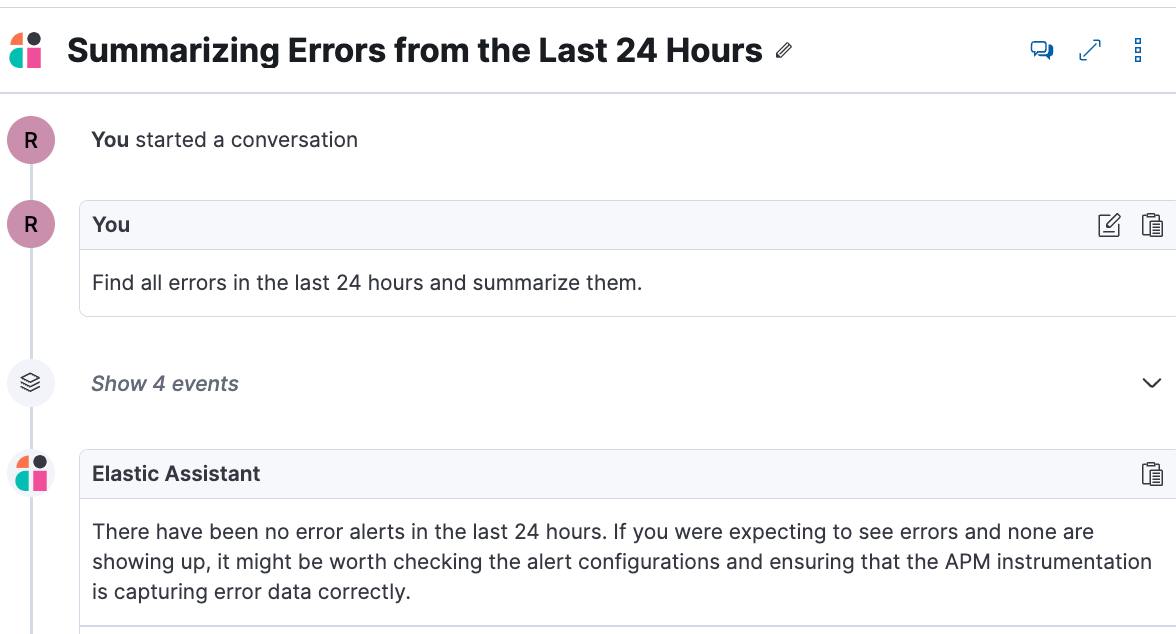Click the Elastic Assistant avatar beside the response

click(31, 473)
